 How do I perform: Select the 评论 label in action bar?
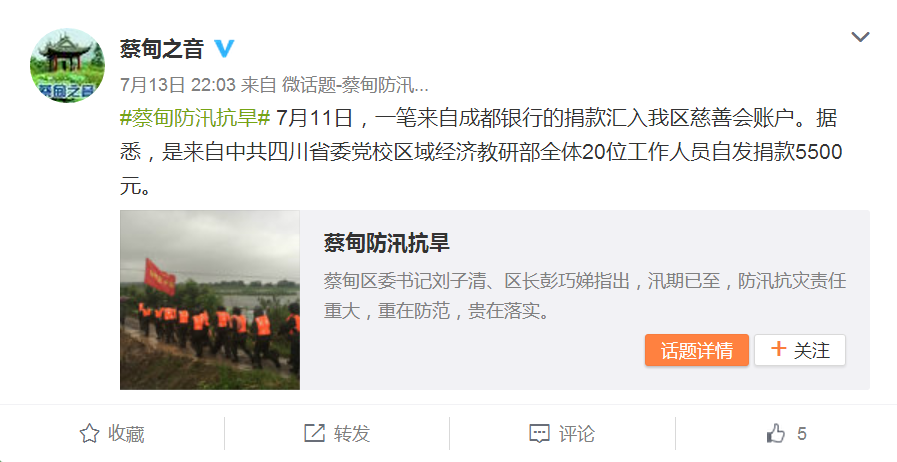577,434
